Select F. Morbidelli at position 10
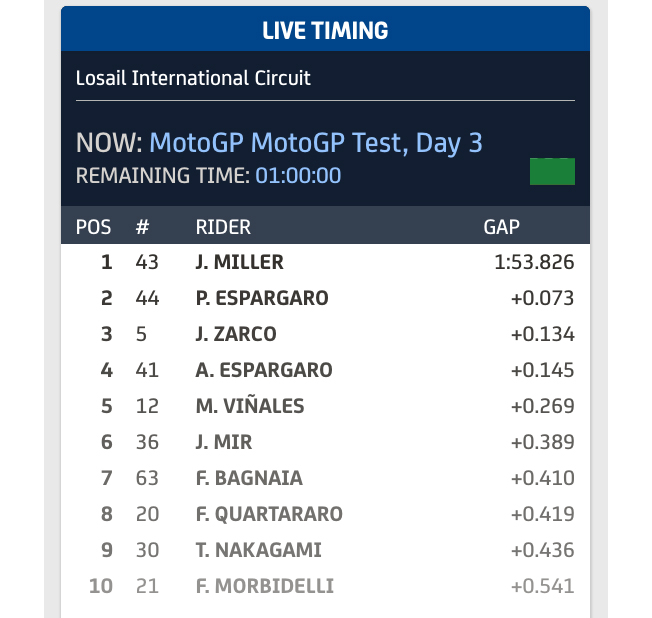652x618 pixels. click(264, 586)
